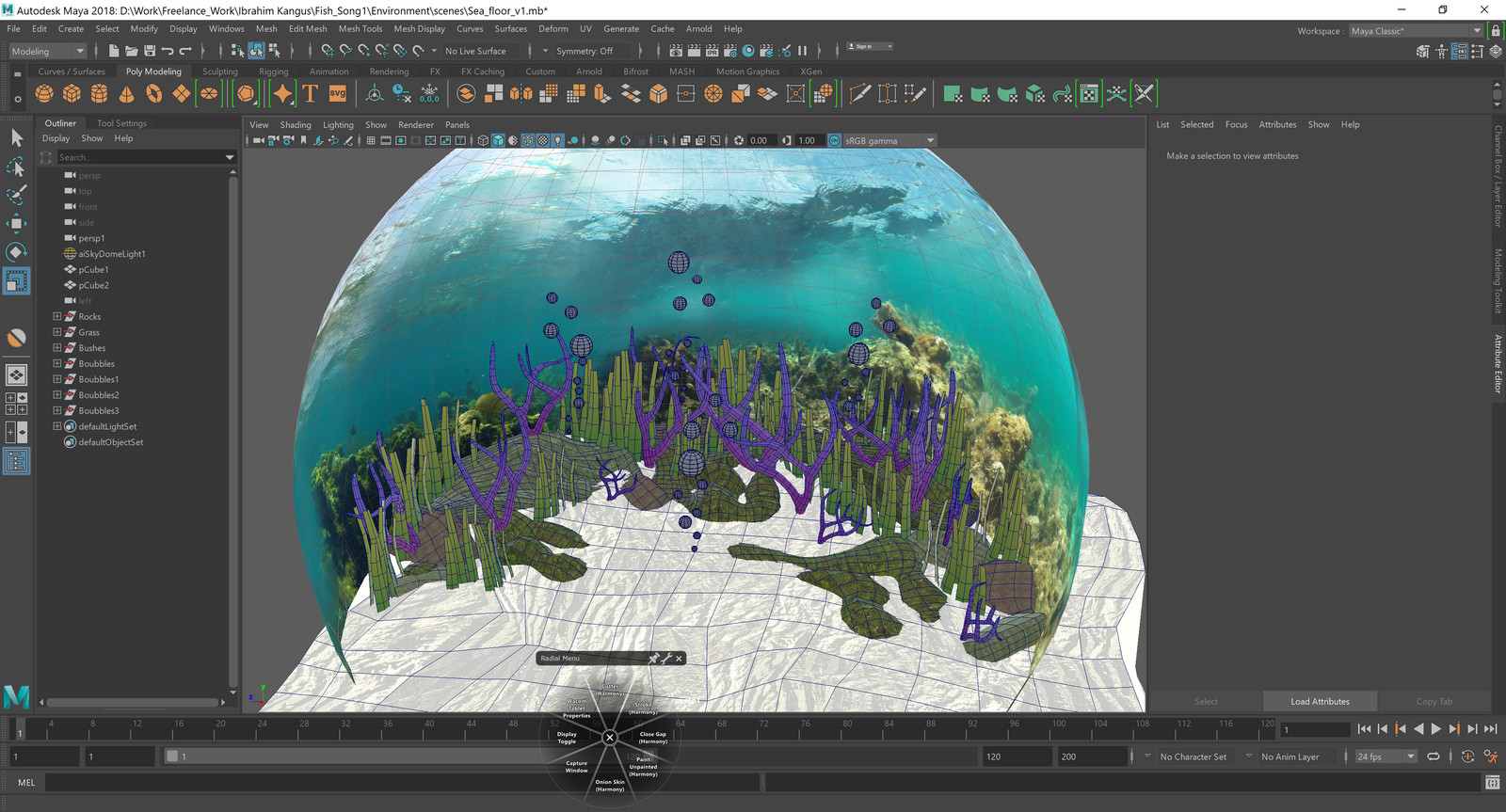Viewport: 1506px width, 812px height.
Task: Open the sRGB gamma view transform dropdown
Action: [x=889, y=140]
